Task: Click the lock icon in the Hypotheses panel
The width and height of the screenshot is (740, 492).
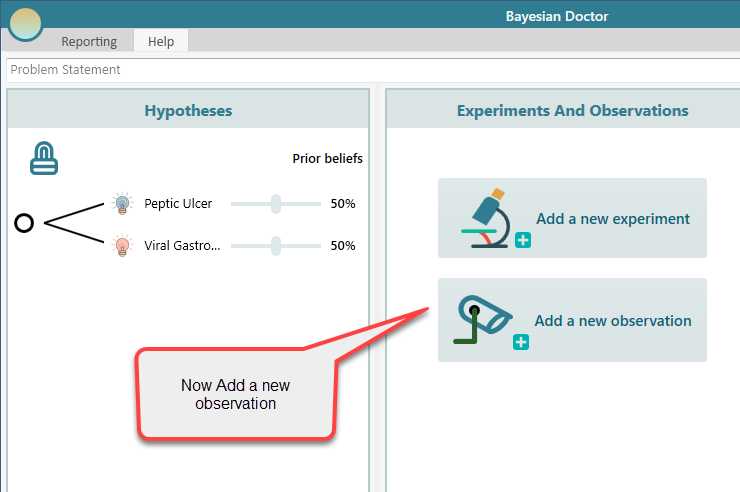Action: point(43,158)
